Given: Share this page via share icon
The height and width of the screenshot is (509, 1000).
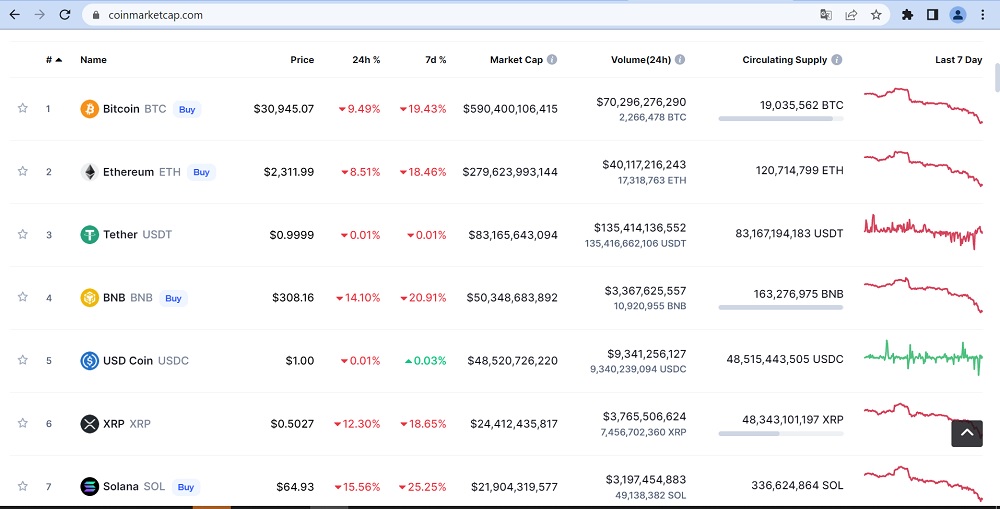Looking at the screenshot, I should coord(851,15).
